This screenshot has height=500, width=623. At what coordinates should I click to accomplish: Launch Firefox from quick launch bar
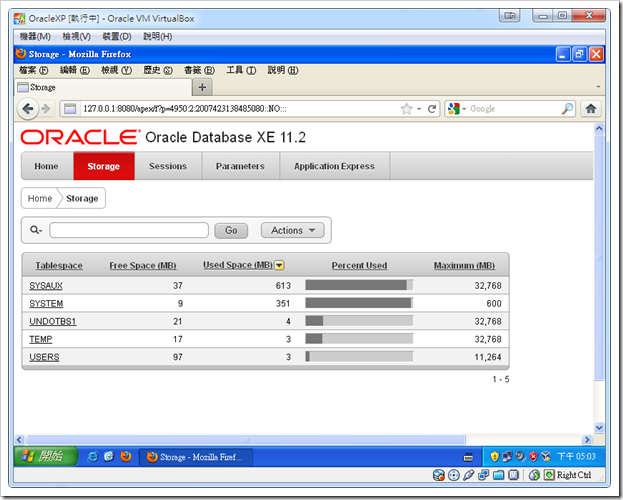pyautogui.click(x=126, y=456)
